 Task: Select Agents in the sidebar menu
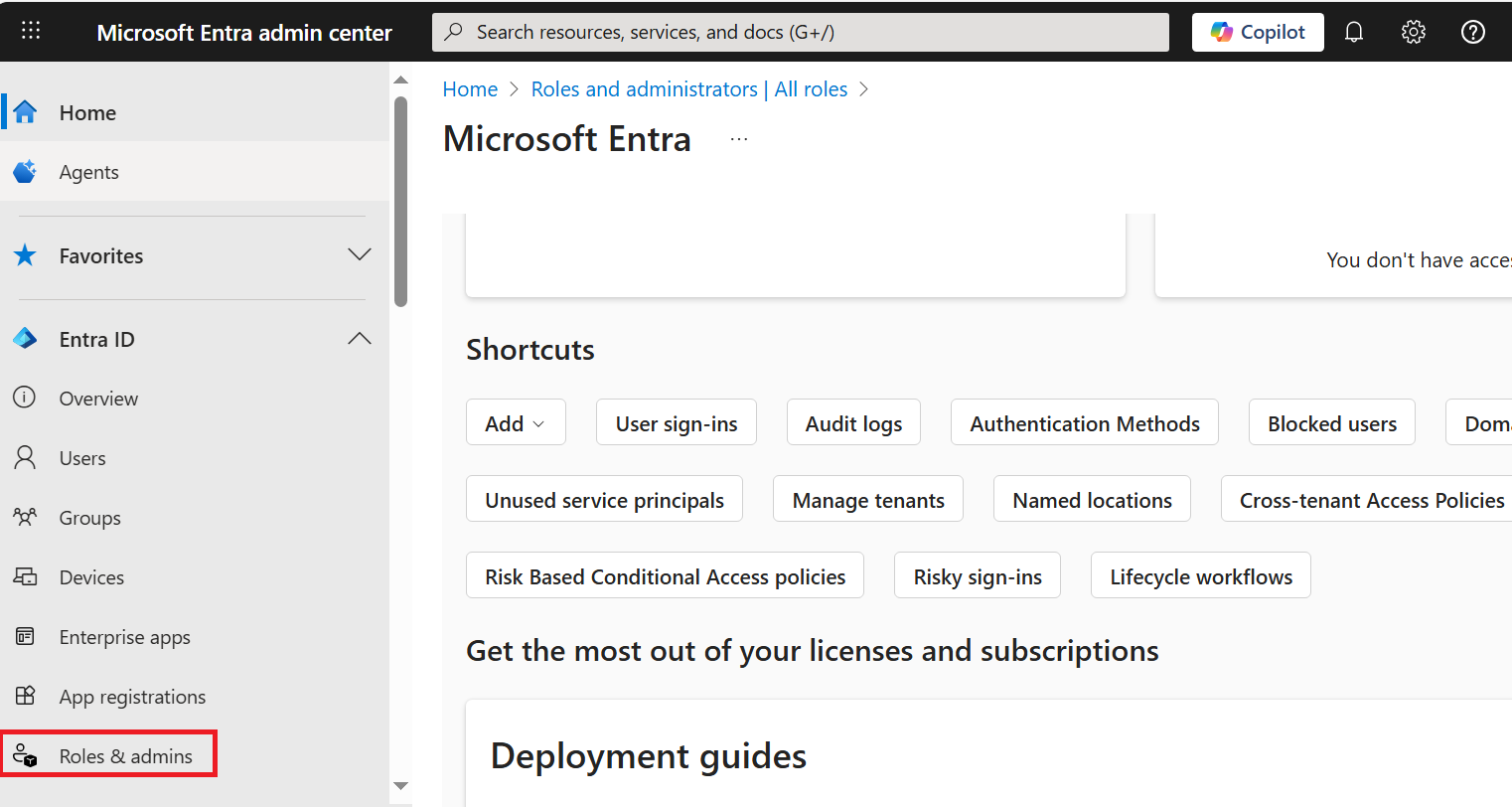(195, 172)
